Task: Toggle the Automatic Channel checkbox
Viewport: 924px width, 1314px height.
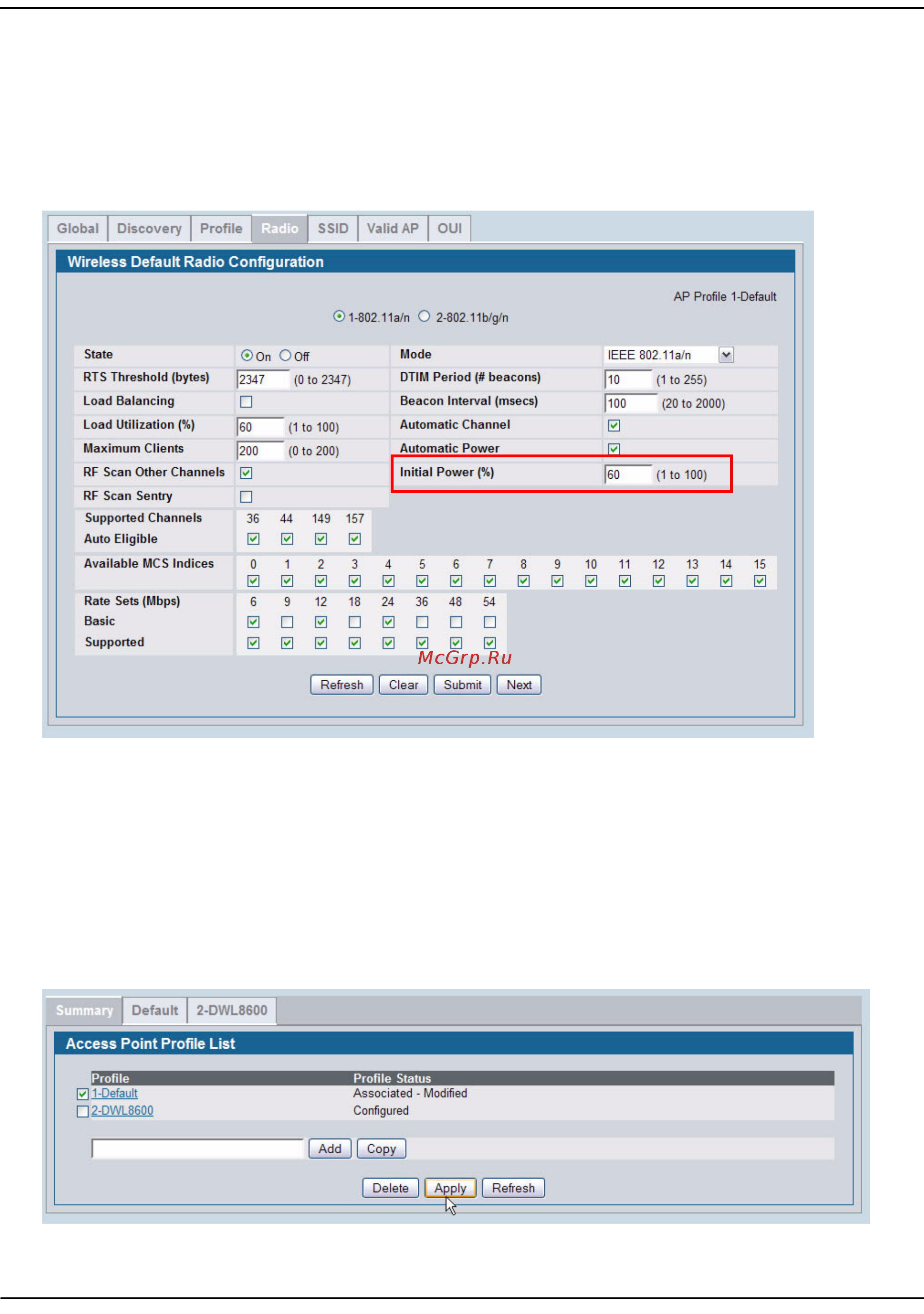Action: coord(614,425)
